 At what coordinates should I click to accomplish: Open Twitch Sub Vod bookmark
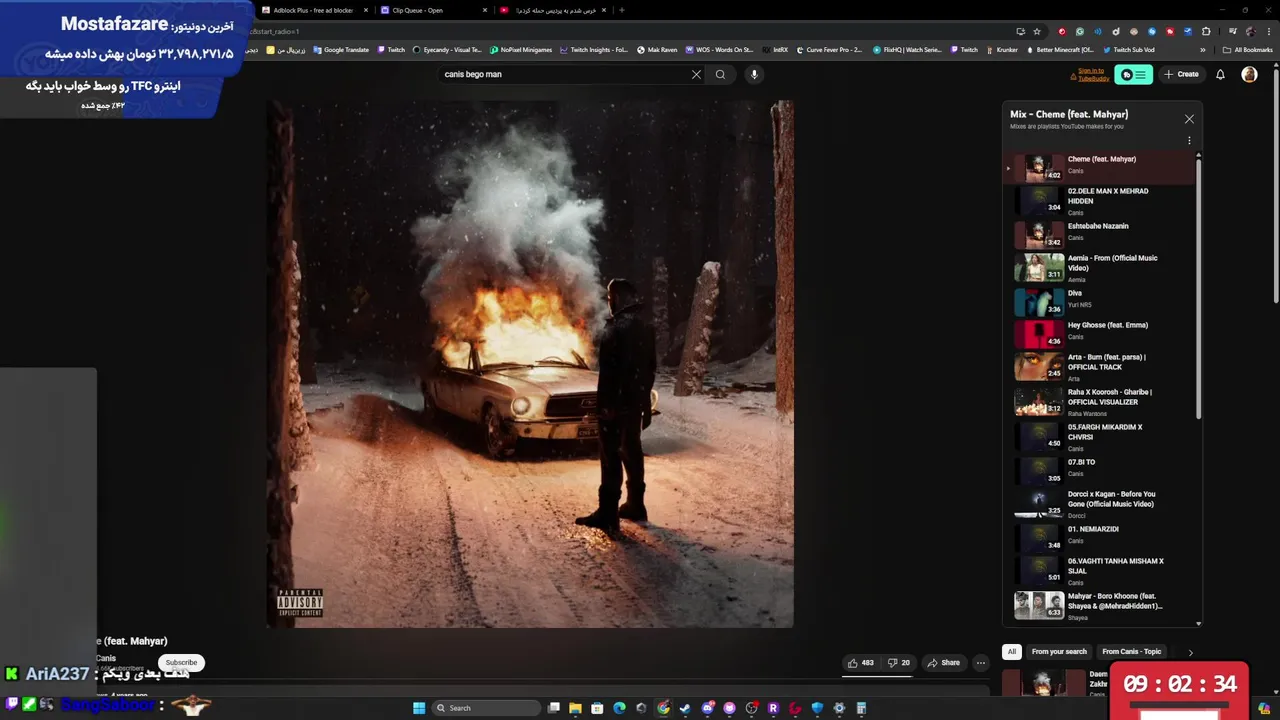pos(1128,50)
